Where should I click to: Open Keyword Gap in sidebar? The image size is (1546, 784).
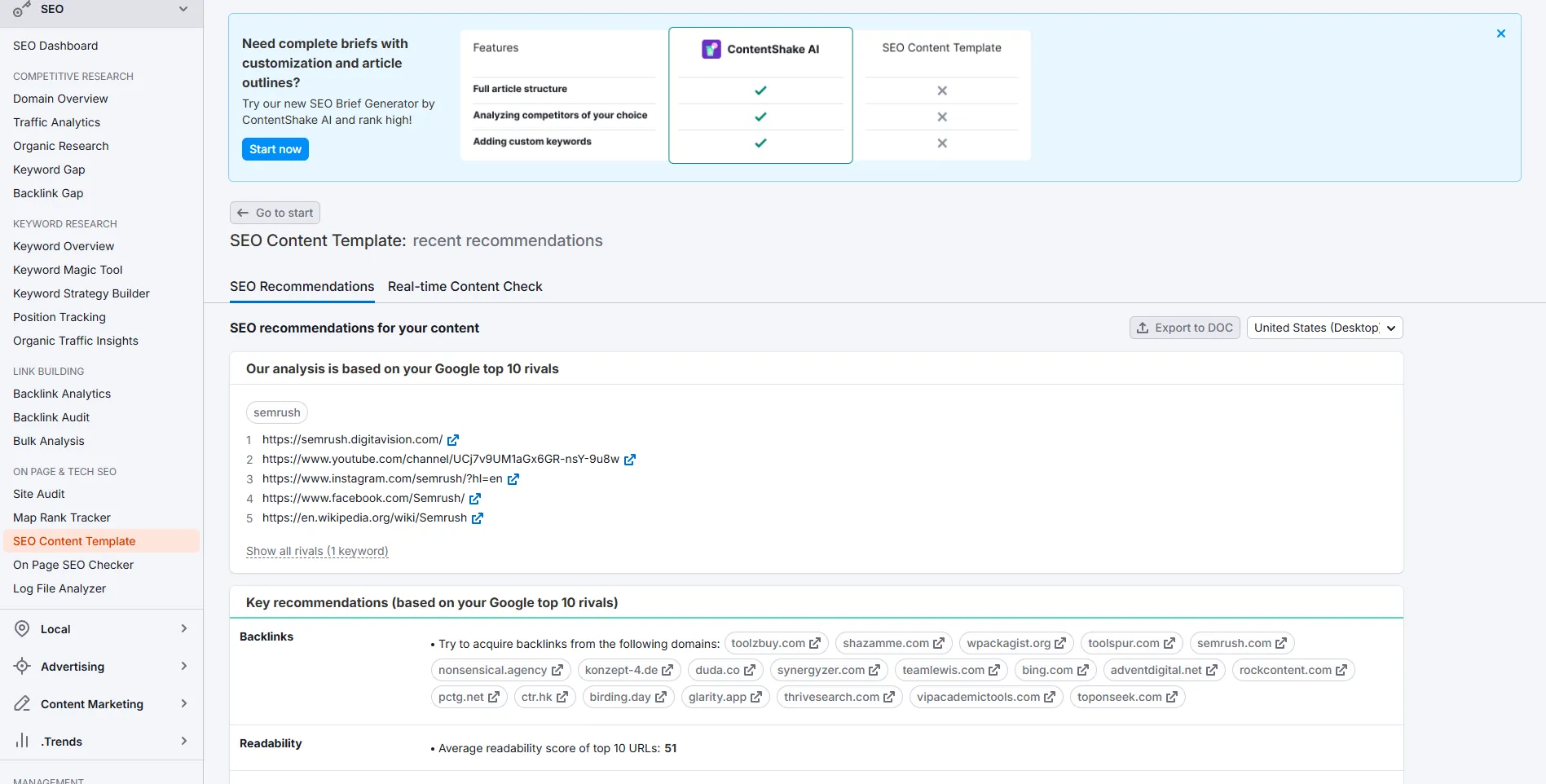pyautogui.click(x=49, y=170)
